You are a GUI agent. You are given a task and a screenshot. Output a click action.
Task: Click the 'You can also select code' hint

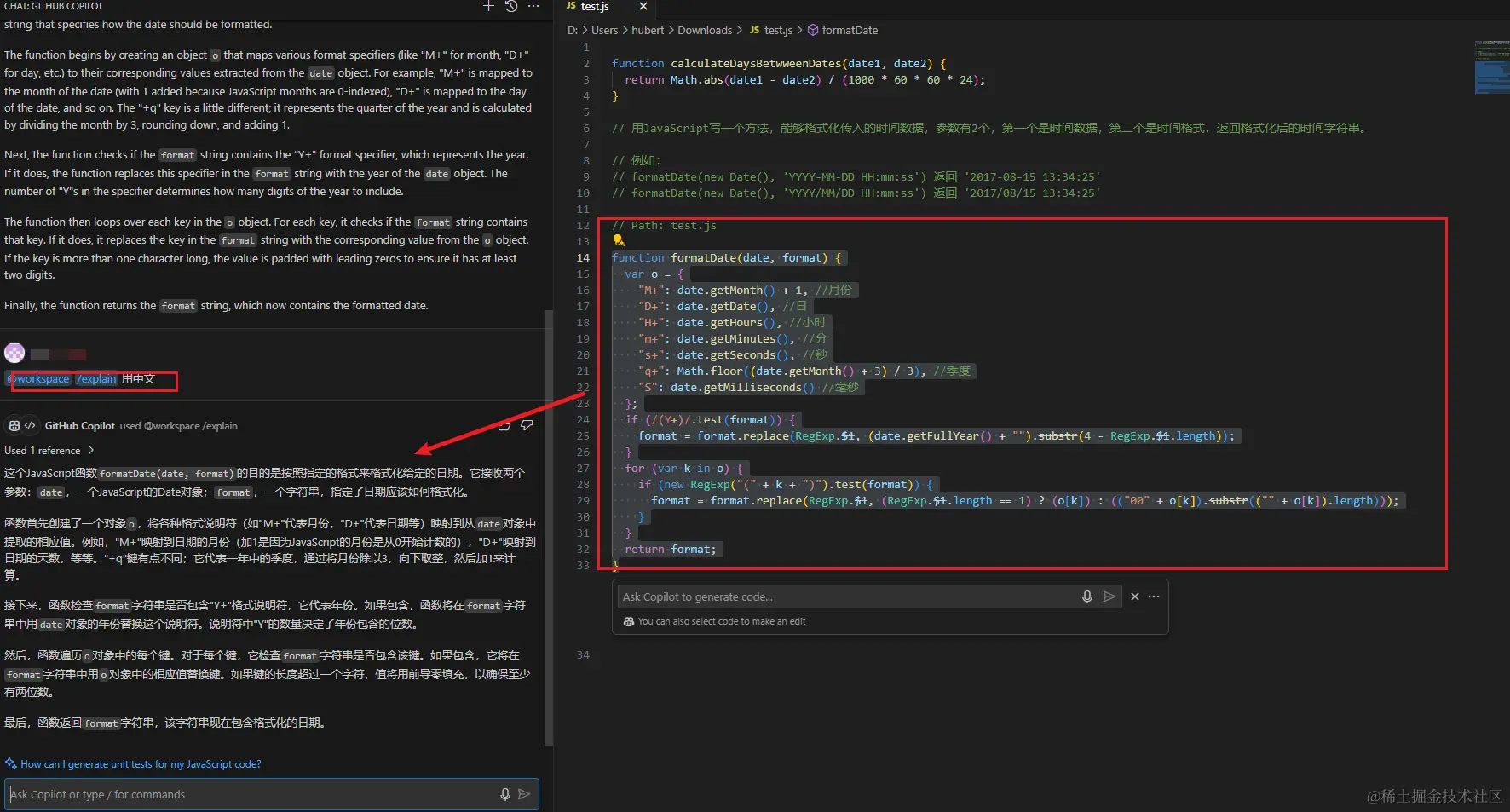click(721, 621)
